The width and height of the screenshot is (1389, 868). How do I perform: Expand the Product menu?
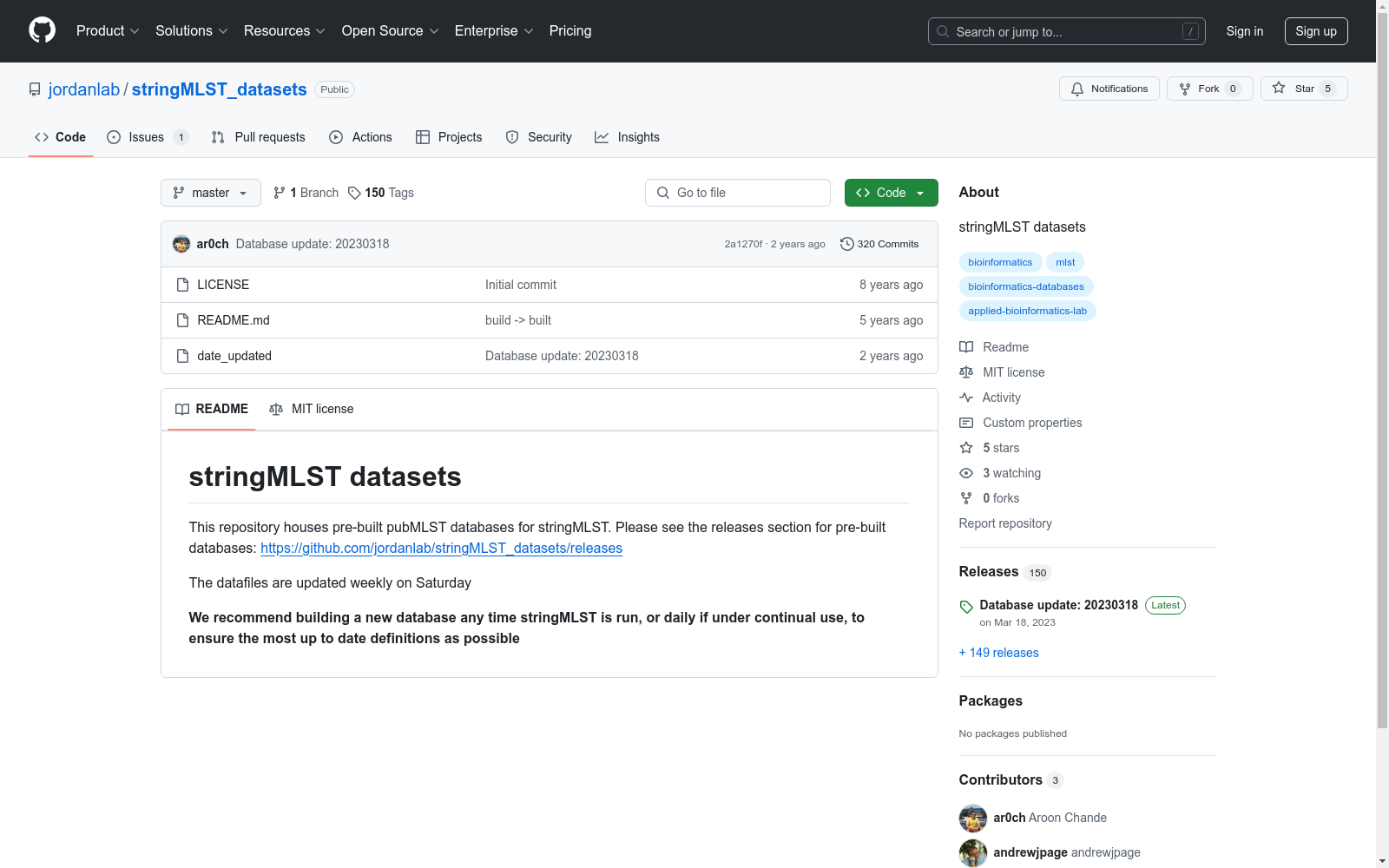[x=108, y=31]
